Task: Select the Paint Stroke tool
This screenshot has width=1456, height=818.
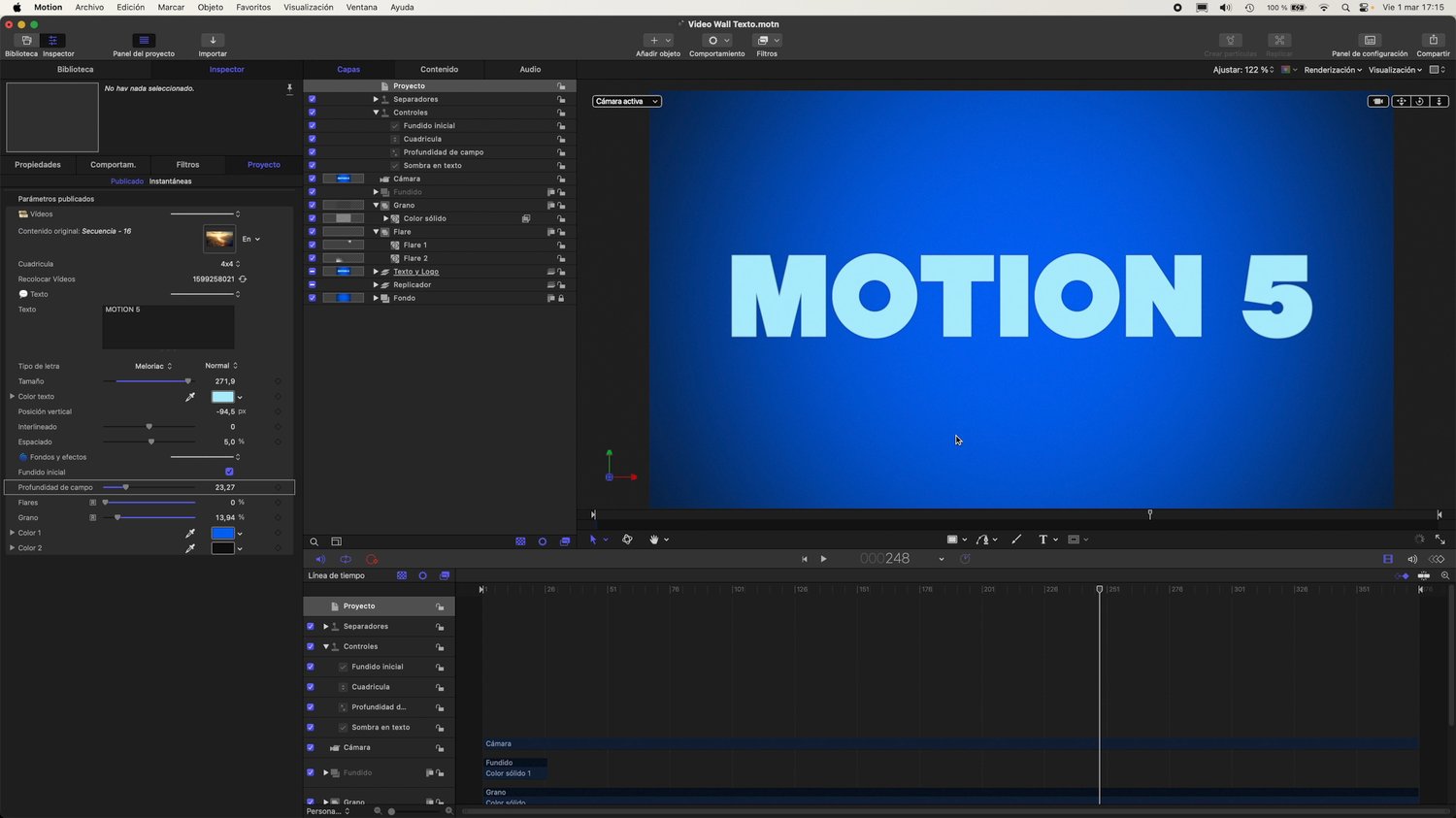Action: click(1016, 540)
